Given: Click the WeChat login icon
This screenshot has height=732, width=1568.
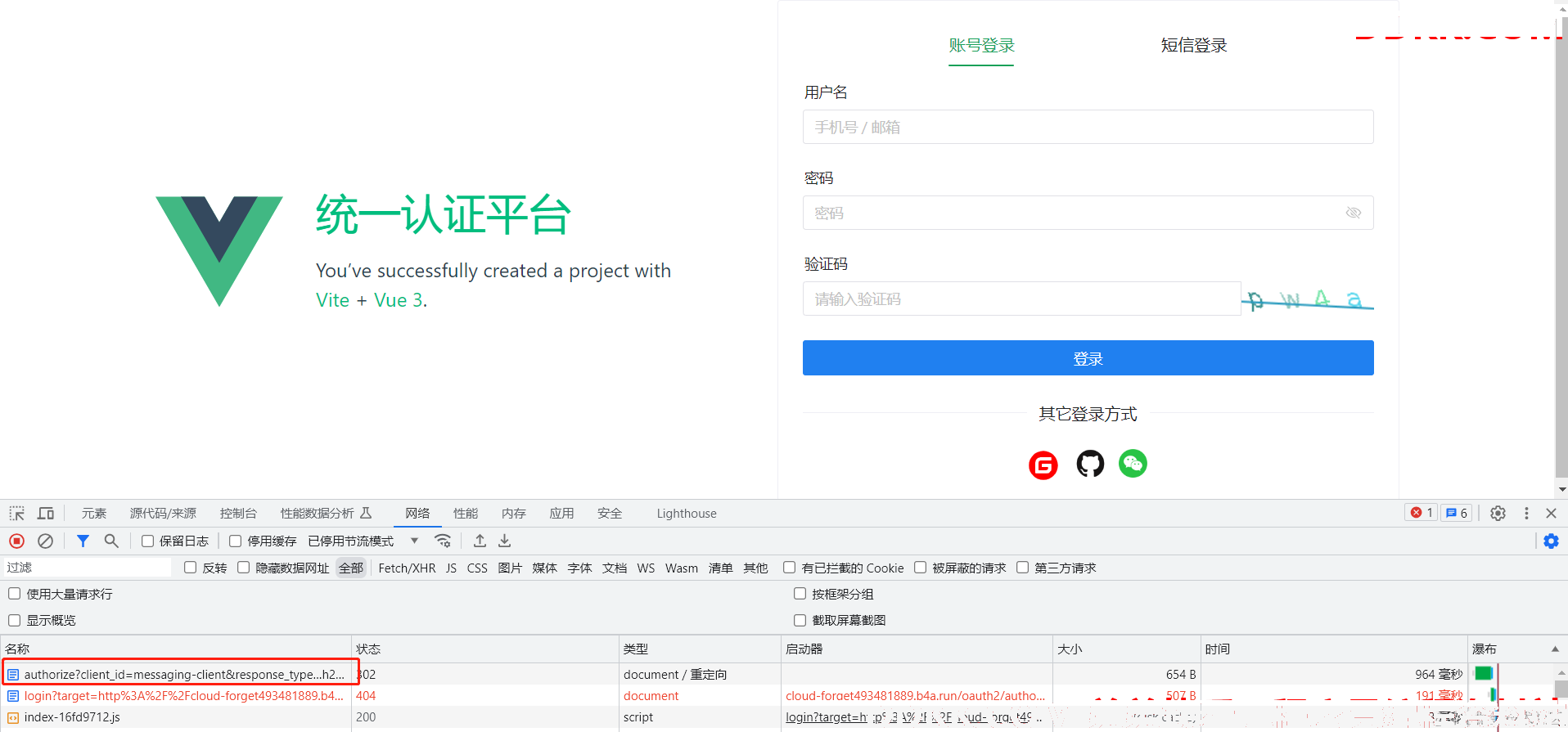Looking at the screenshot, I should pyautogui.click(x=1133, y=464).
